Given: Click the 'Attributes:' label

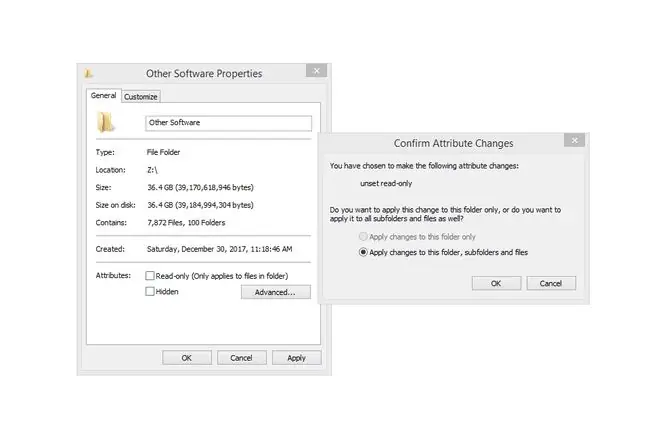Looking at the screenshot, I should point(113,276).
